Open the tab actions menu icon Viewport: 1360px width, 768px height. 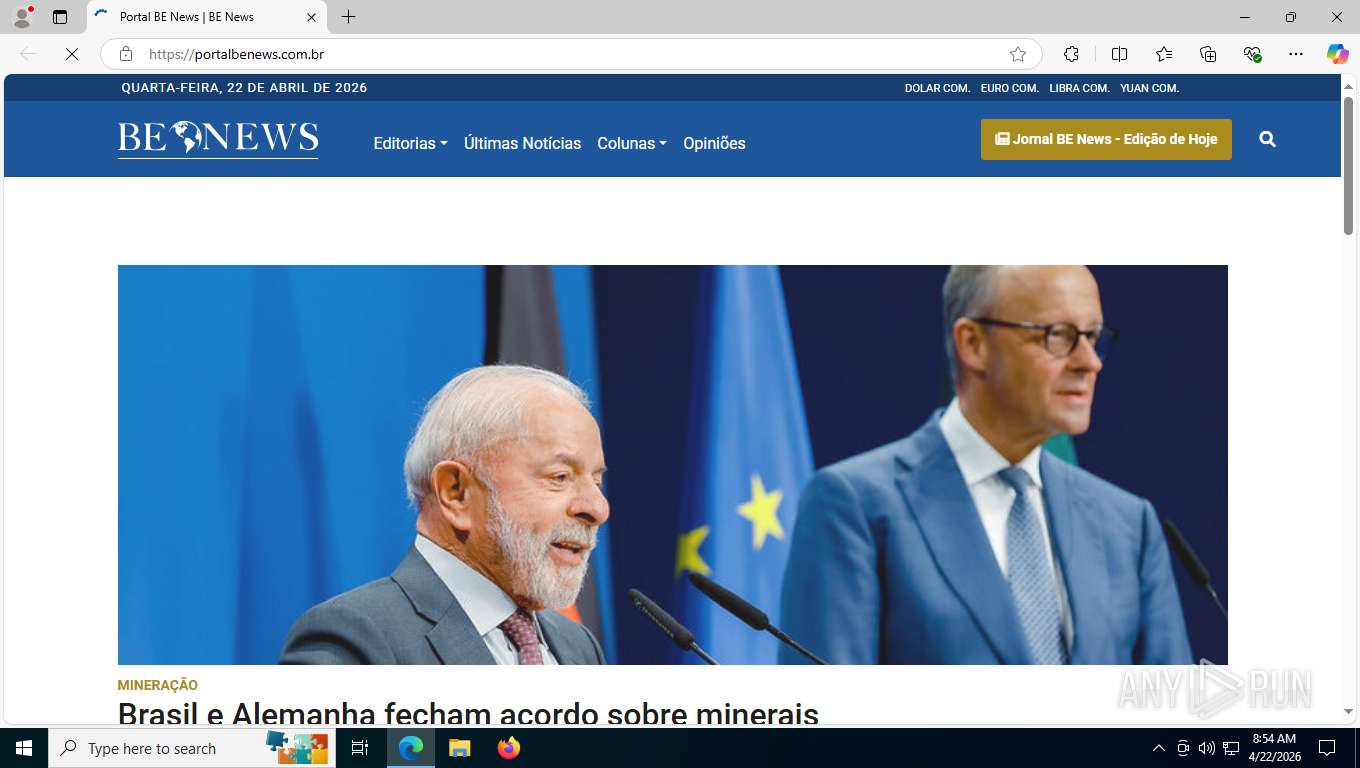(x=60, y=17)
